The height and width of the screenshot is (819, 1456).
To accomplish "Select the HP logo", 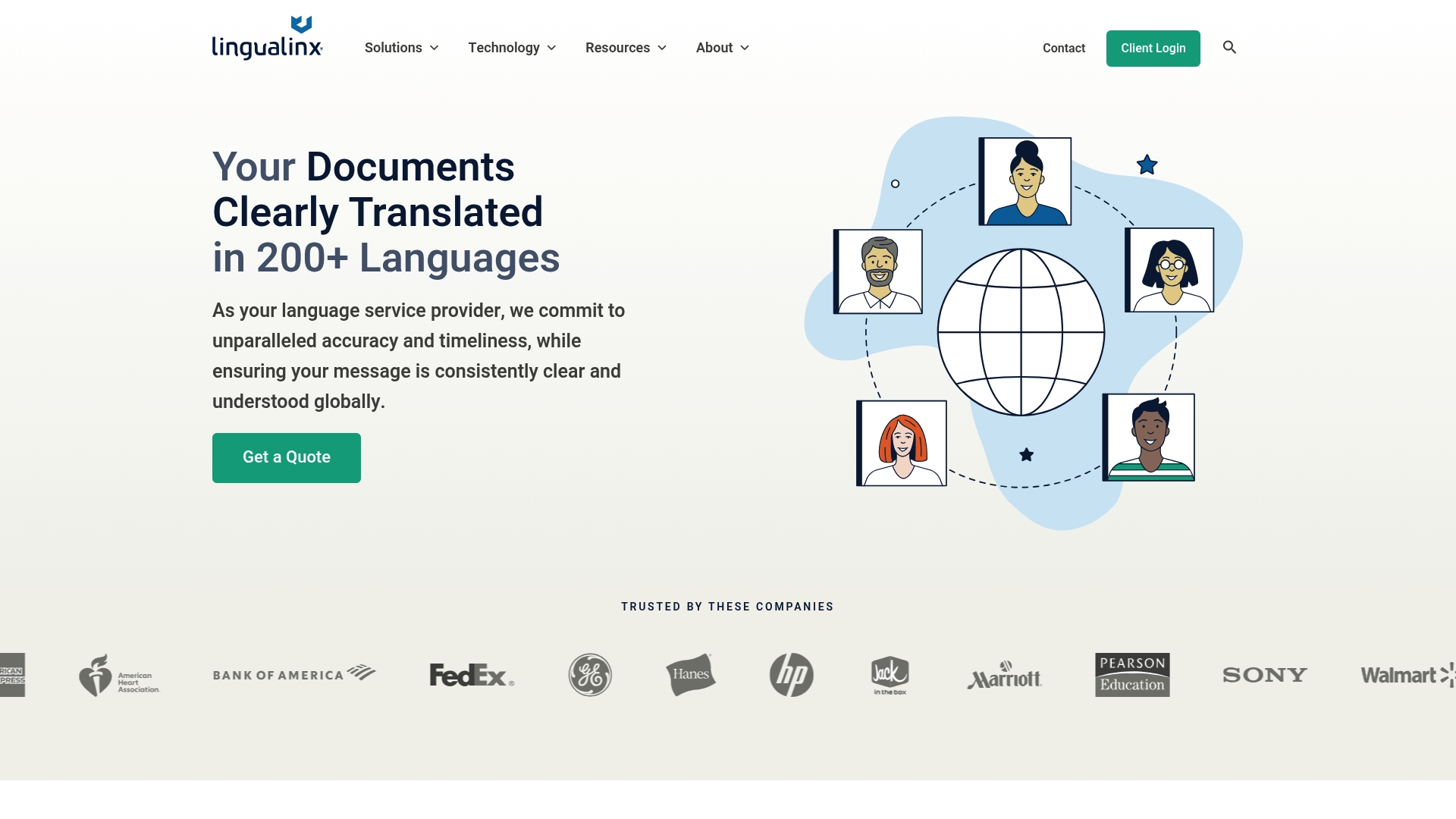I will [x=792, y=674].
